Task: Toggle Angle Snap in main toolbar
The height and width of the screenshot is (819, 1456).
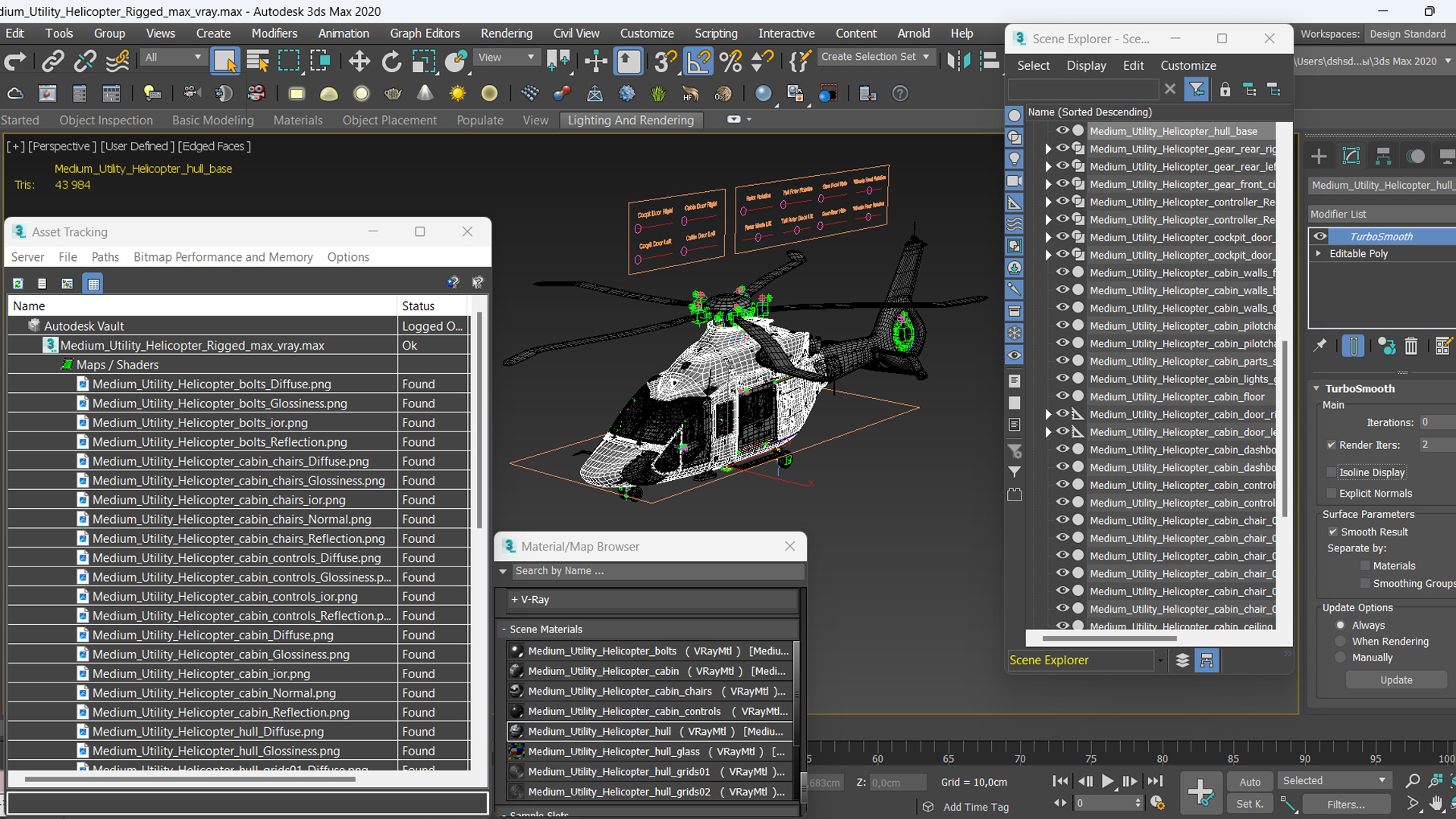Action: [698, 61]
